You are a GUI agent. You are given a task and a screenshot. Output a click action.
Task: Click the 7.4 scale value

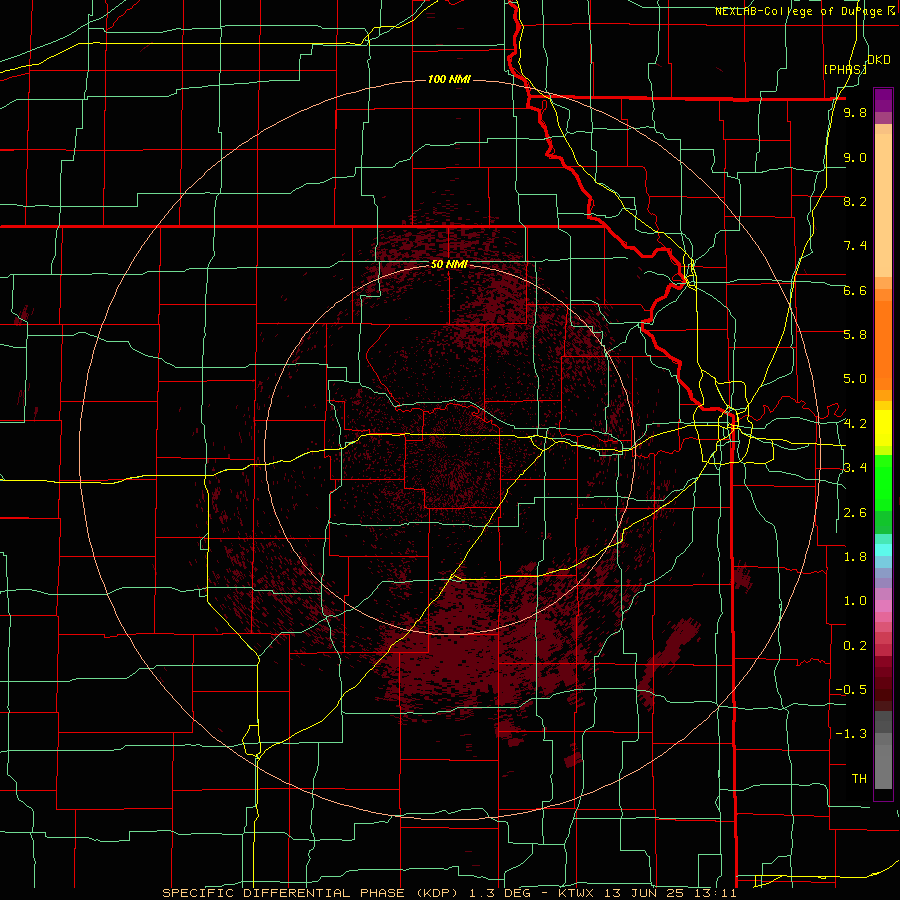[855, 246]
